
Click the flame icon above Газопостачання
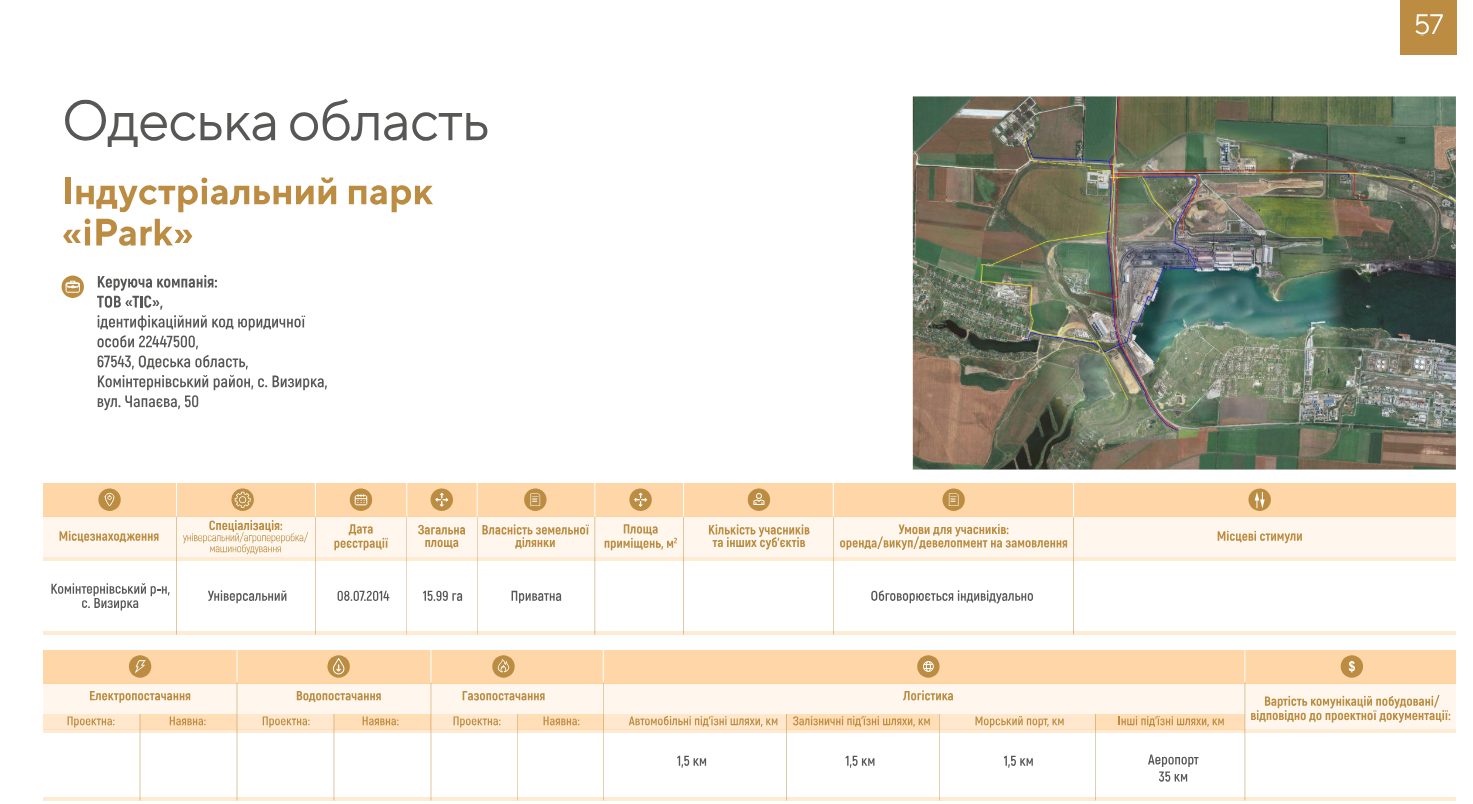503,666
